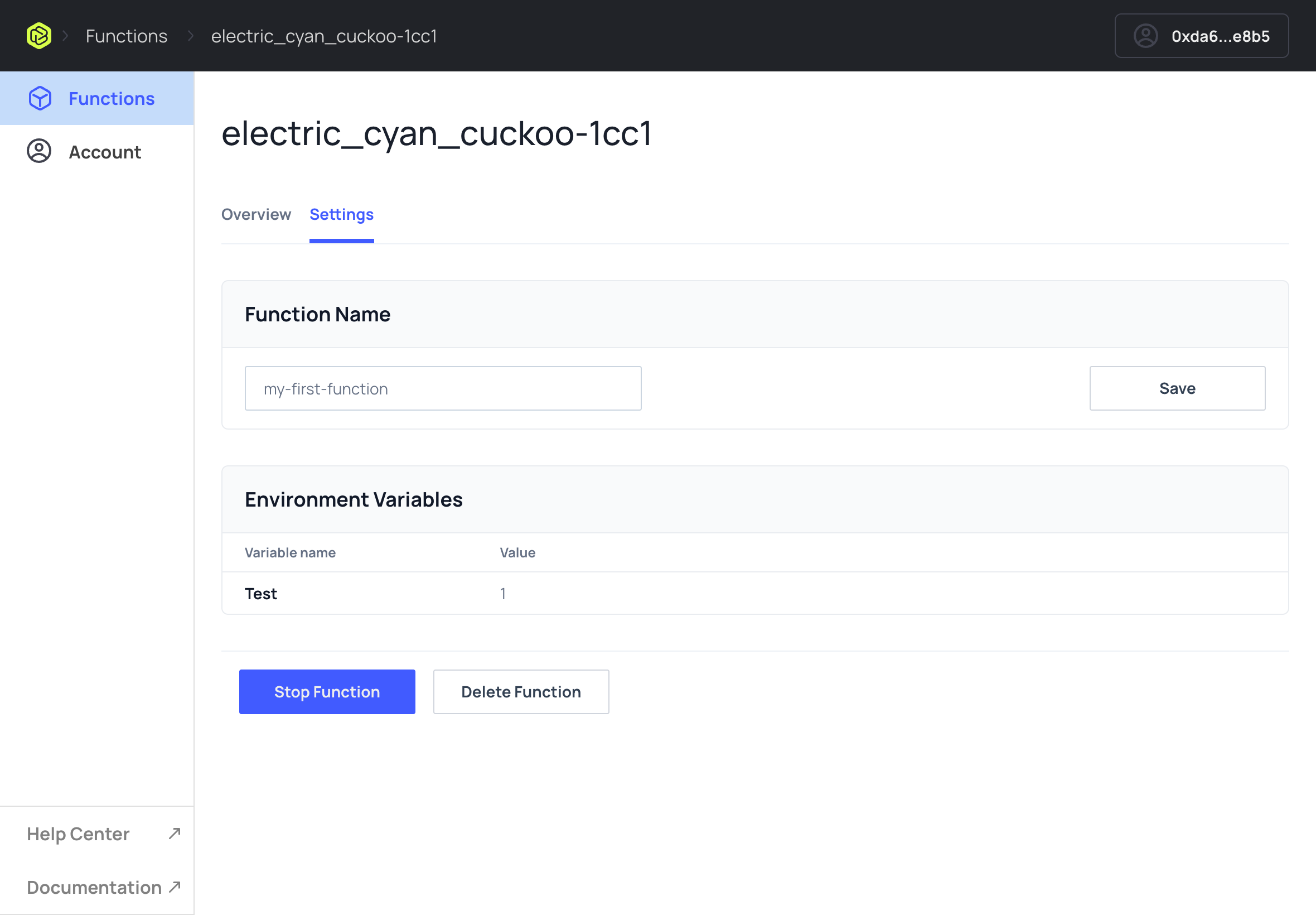Open Help Center via the external link arrow
Viewport: 1316px width, 915px height.
[173, 833]
